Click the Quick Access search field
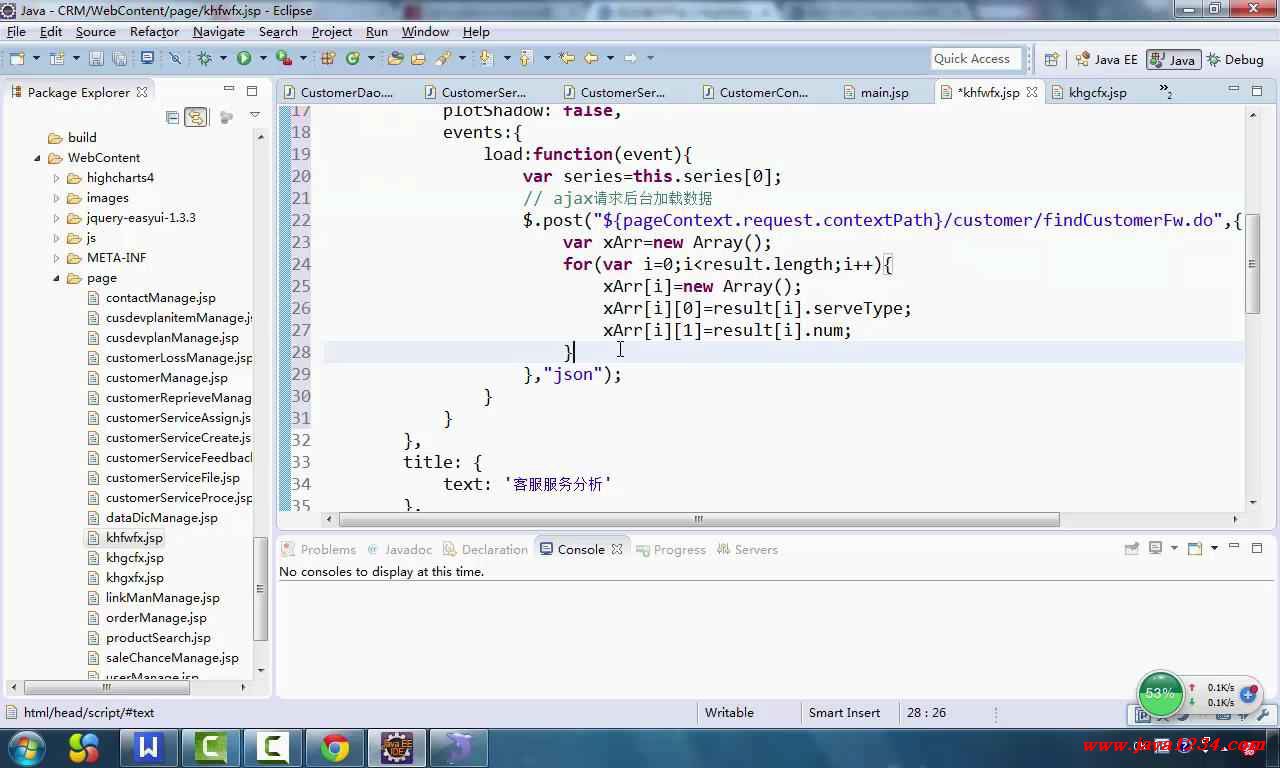 976,59
